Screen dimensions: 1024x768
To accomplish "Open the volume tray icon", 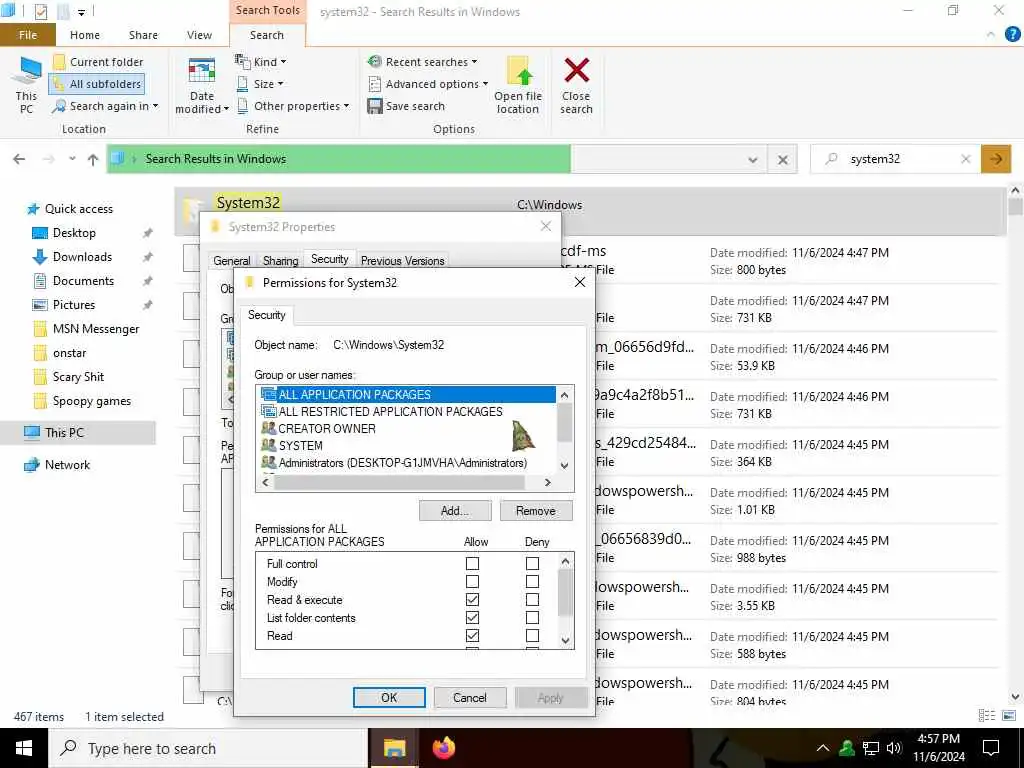I will click(894, 748).
